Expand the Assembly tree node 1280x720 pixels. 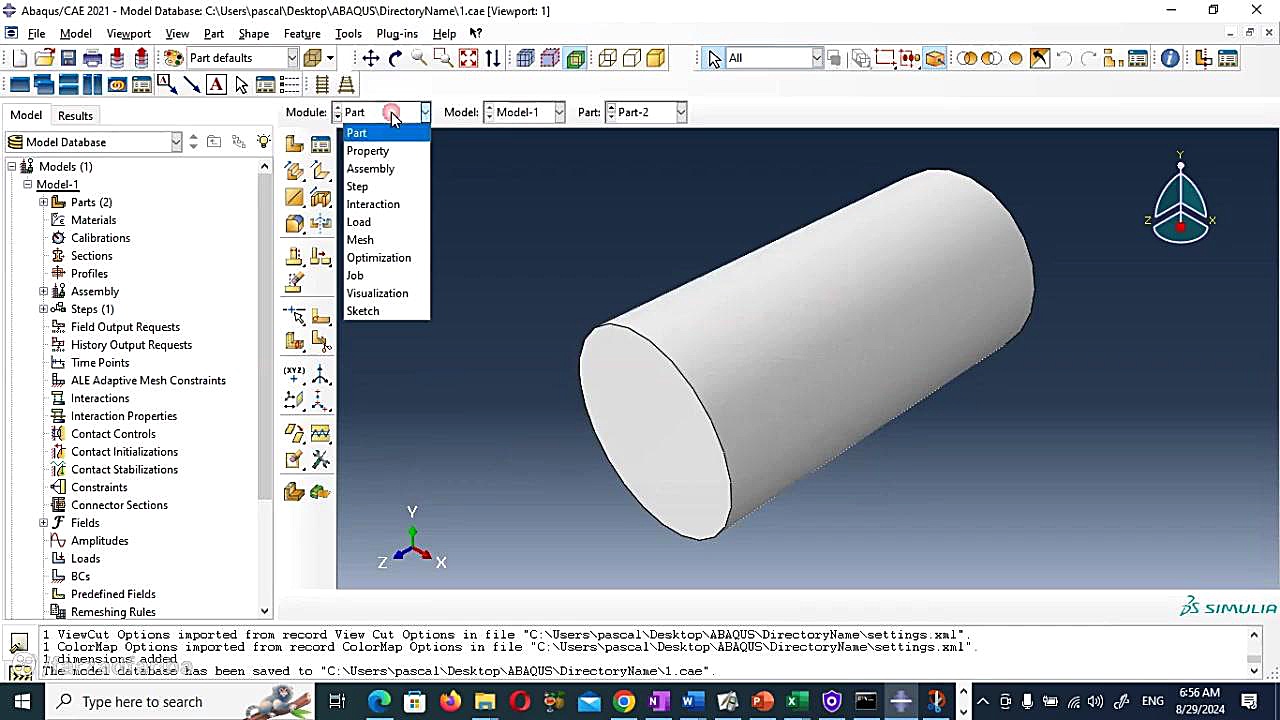pos(44,292)
